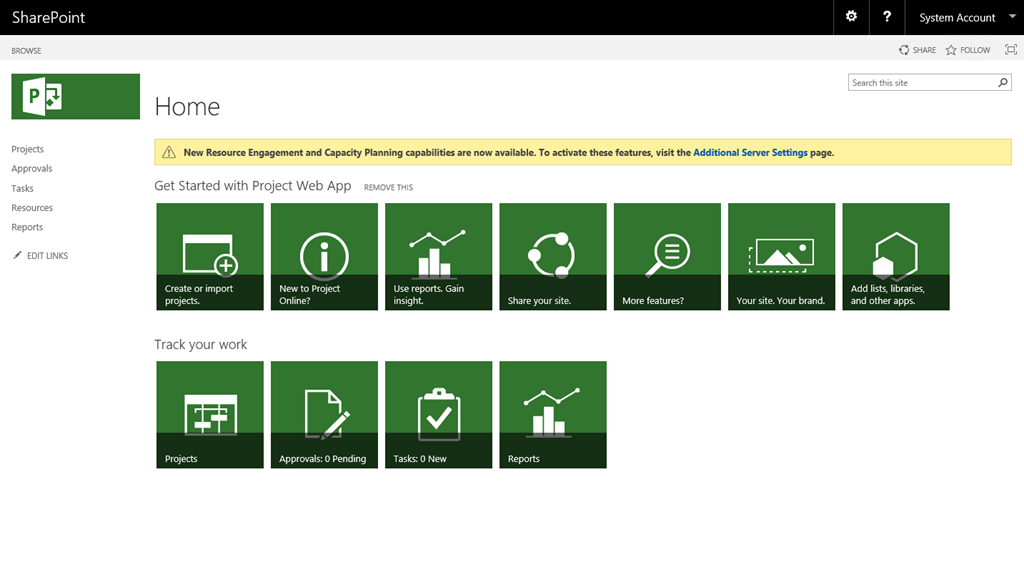Select Use reports, Gain insight tile

pyautogui.click(x=438, y=256)
